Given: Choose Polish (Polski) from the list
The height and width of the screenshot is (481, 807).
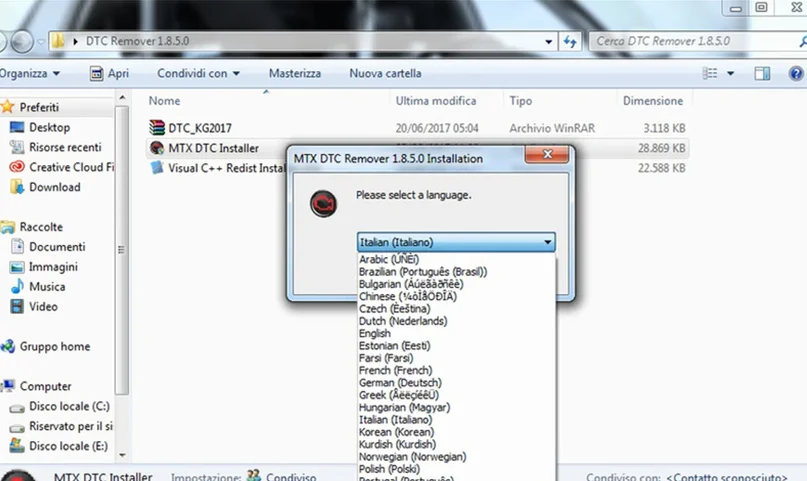Looking at the screenshot, I should 456,469.
